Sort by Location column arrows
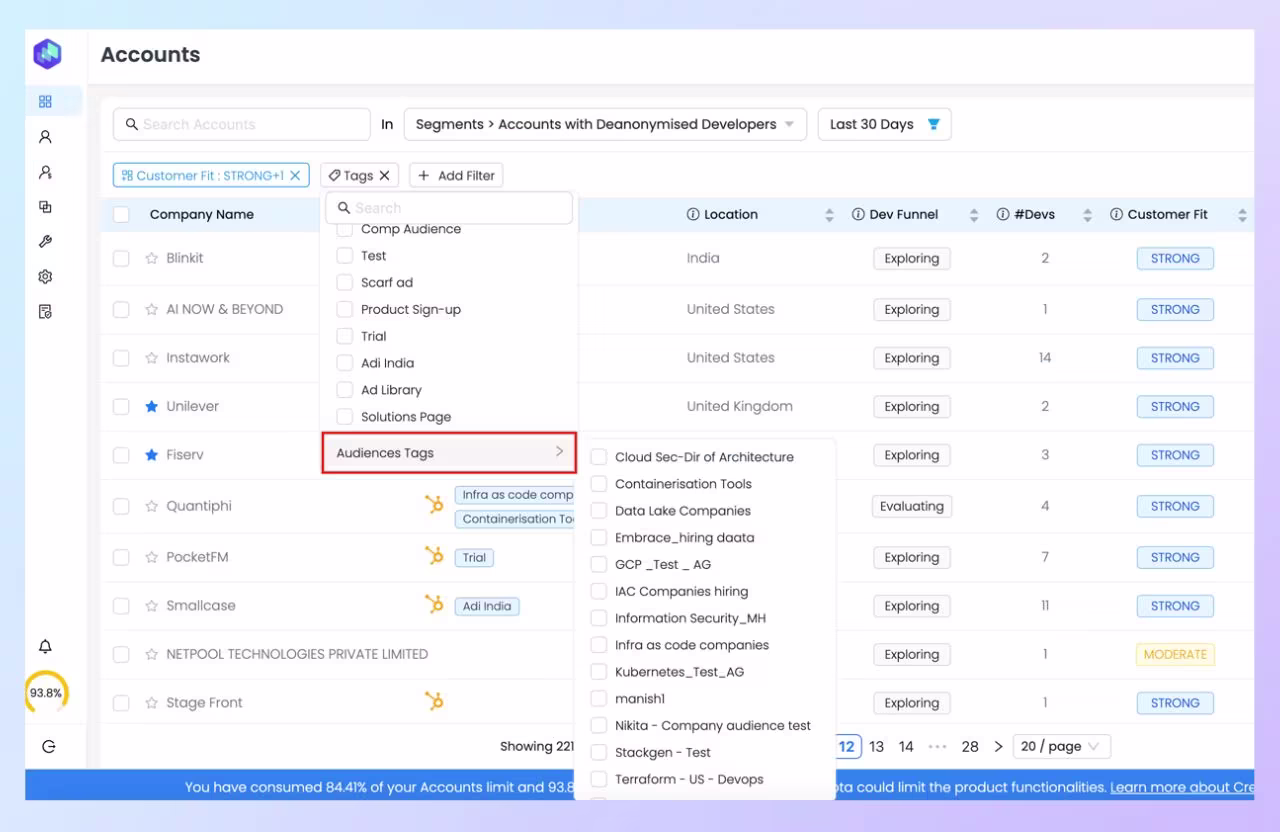The width and height of the screenshot is (1280, 832). click(x=829, y=215)
